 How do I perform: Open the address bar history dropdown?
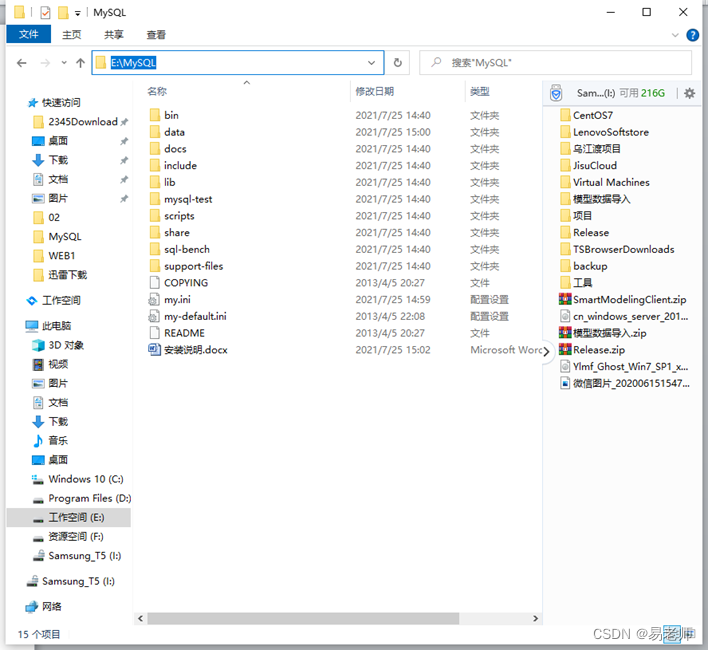click(371, 63)
